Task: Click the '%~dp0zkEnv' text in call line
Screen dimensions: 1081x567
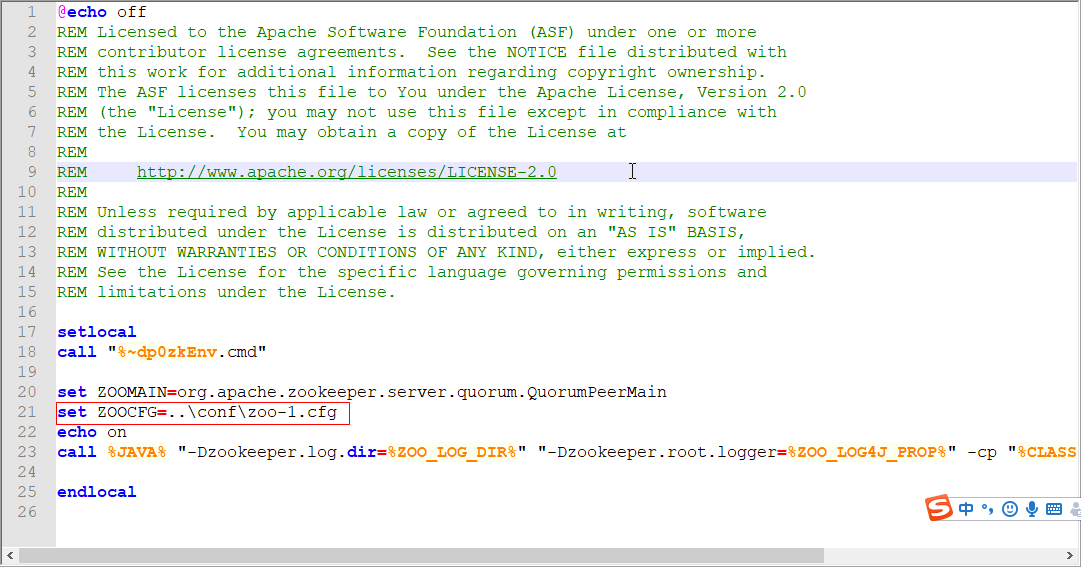Action: [x=168, y=352]
